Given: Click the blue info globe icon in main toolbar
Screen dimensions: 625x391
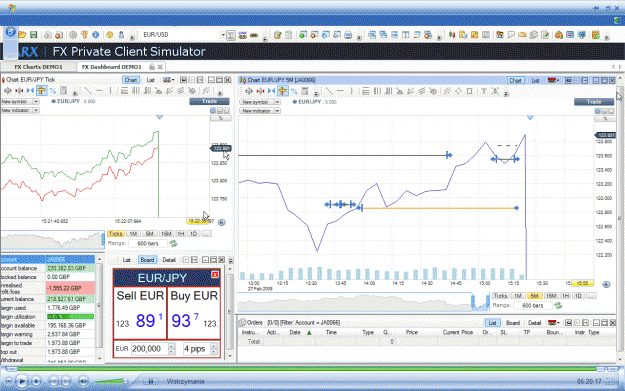Looking at the screenshot, I should pos(96,35).
